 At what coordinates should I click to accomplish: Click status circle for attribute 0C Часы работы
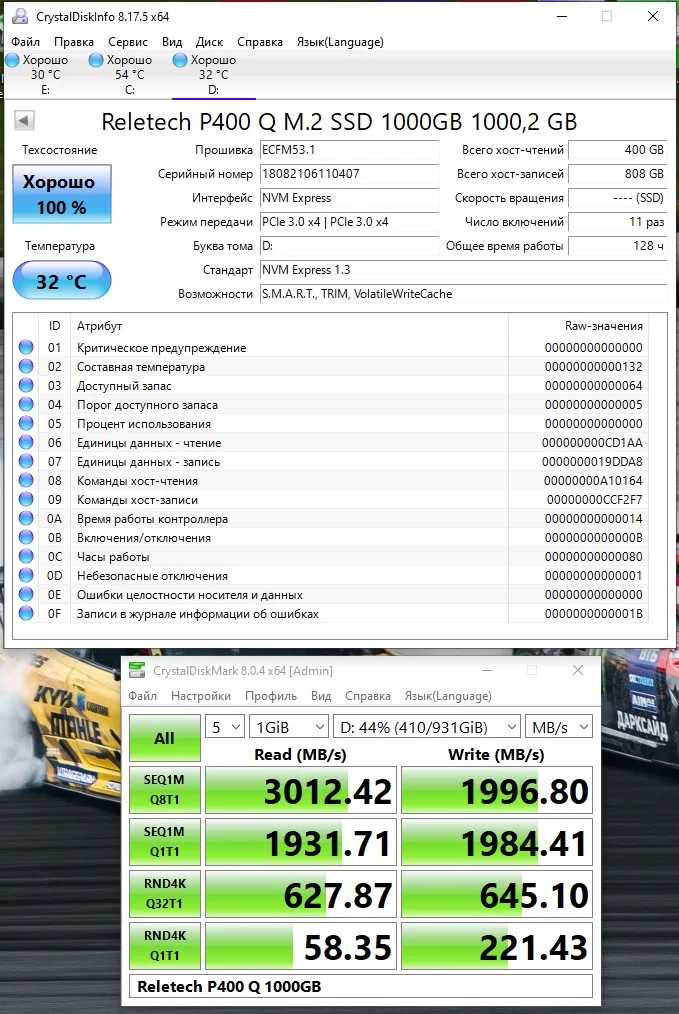point(26,556)
